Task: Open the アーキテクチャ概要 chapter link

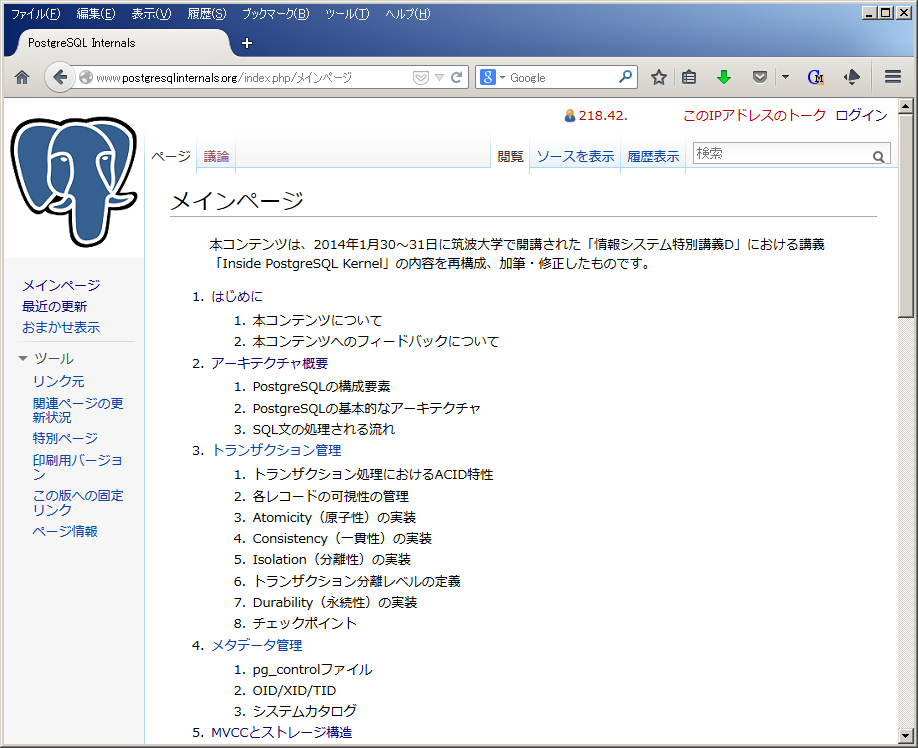Action: [269, 363]
